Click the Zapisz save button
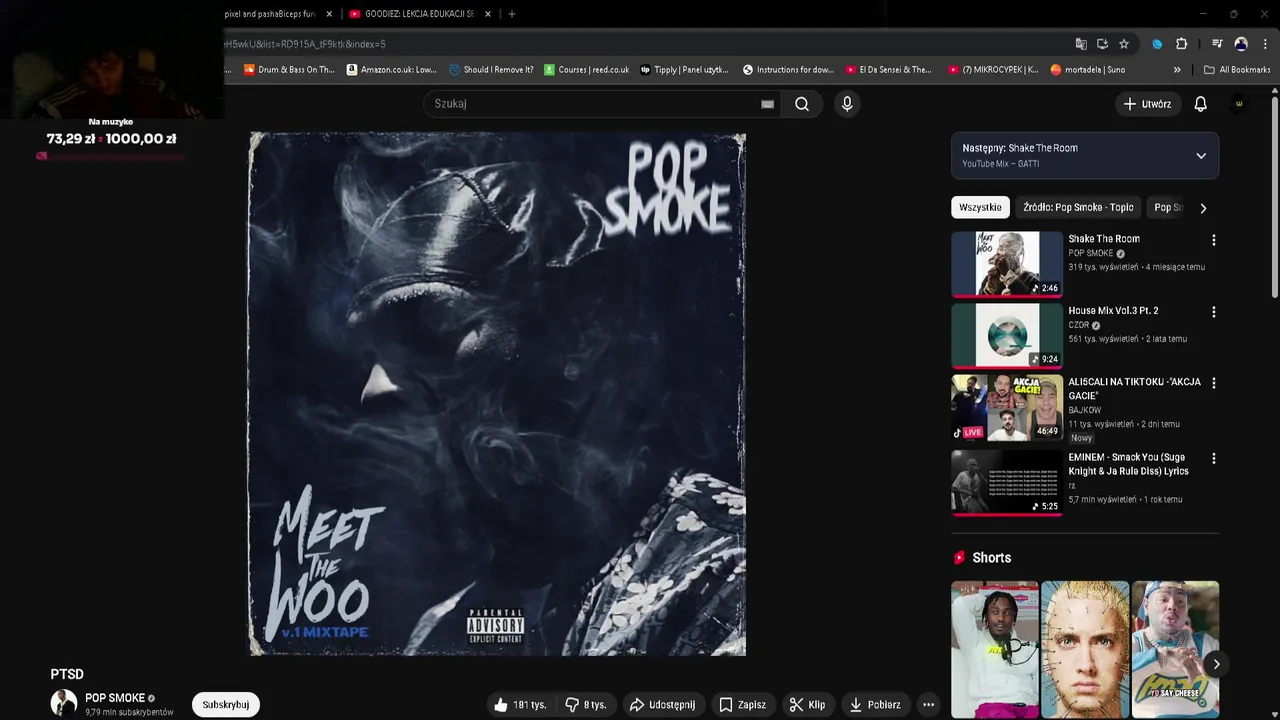Viewport: 1280px width, 720px height. tap(742, 705)
